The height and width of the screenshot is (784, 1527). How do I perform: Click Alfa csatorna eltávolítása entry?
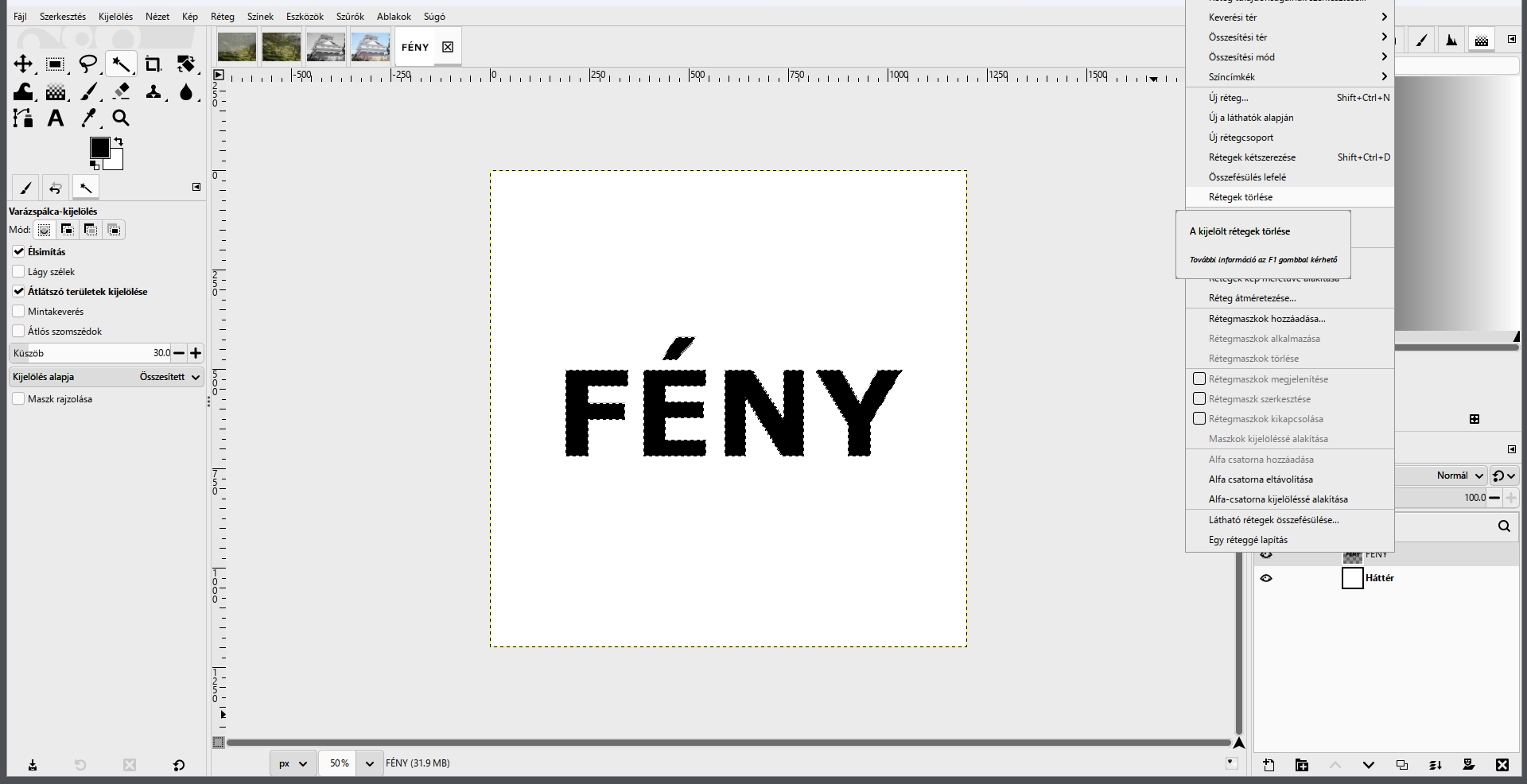tap(1289, 479)
